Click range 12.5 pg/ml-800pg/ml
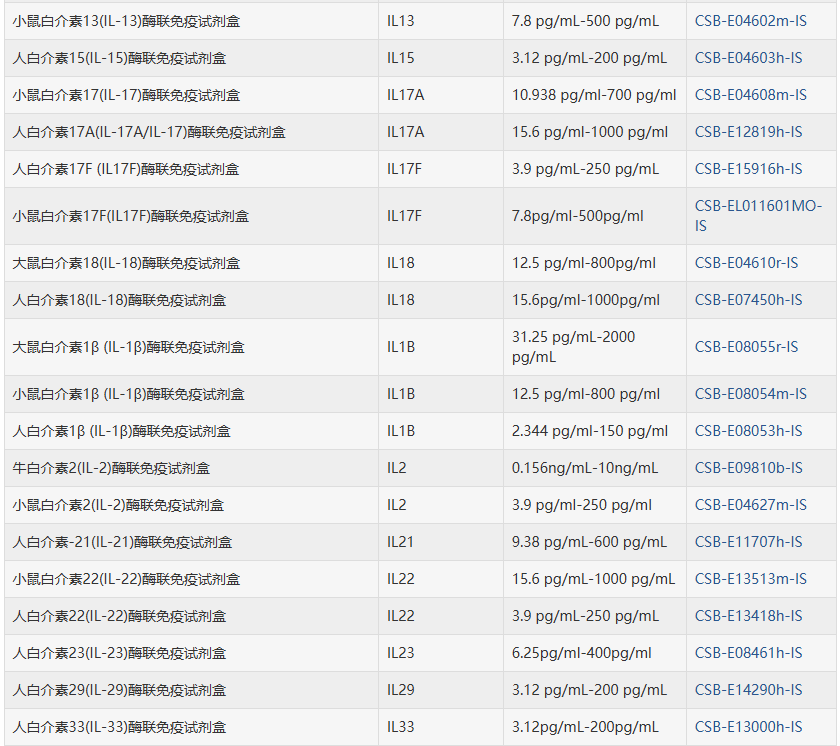This screenshot has height=746, width=840. (583, 263)
